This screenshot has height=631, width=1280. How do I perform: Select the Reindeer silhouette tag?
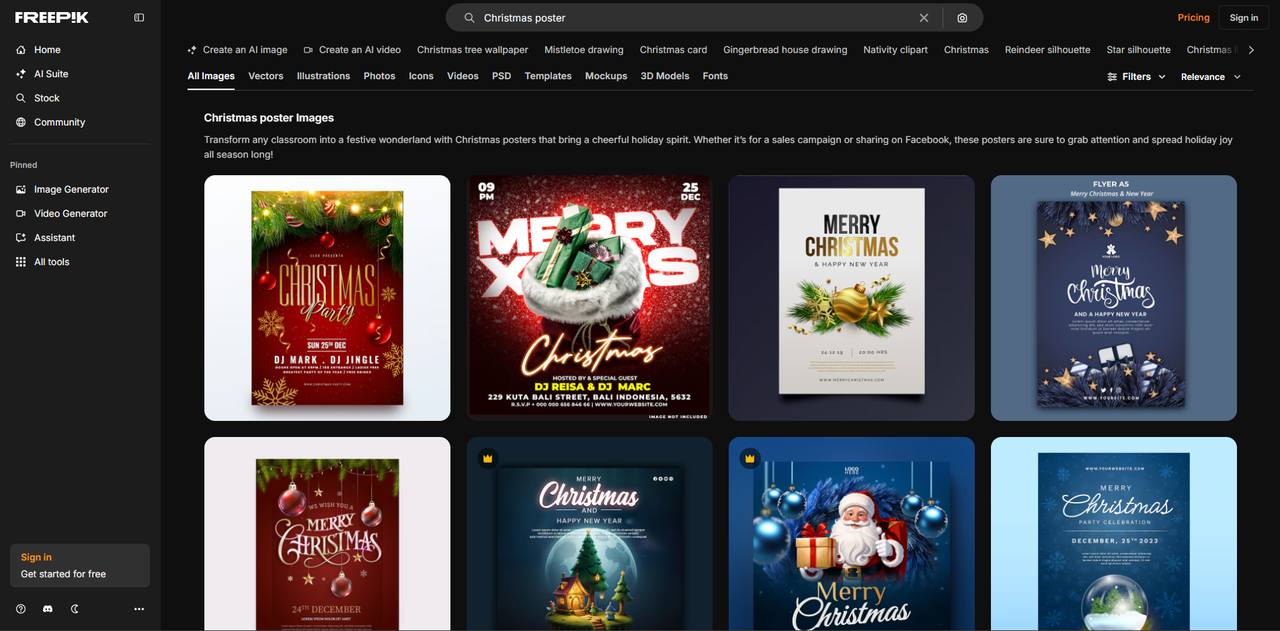[1048, 49]
